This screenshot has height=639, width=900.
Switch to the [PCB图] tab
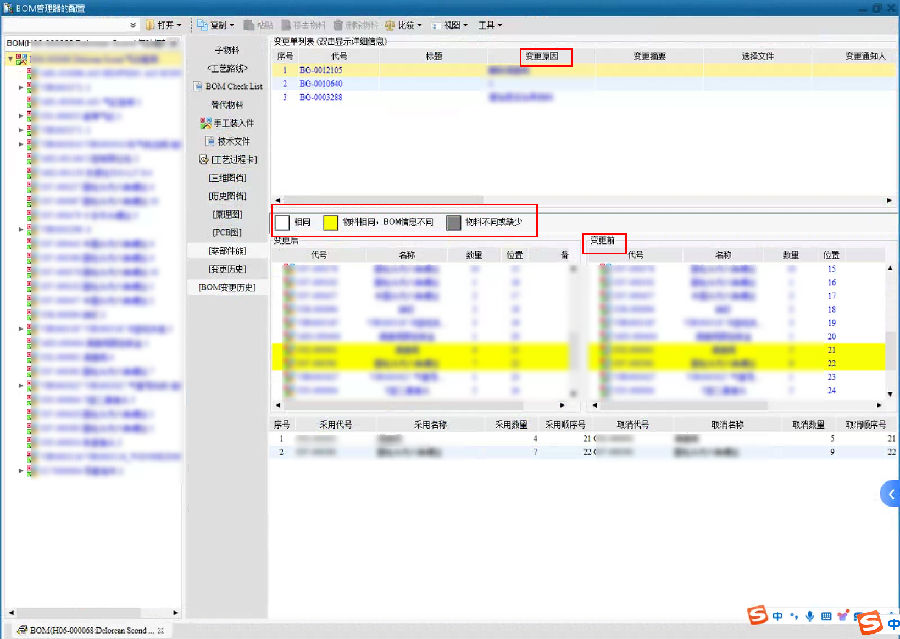click(x=227, y=232)
